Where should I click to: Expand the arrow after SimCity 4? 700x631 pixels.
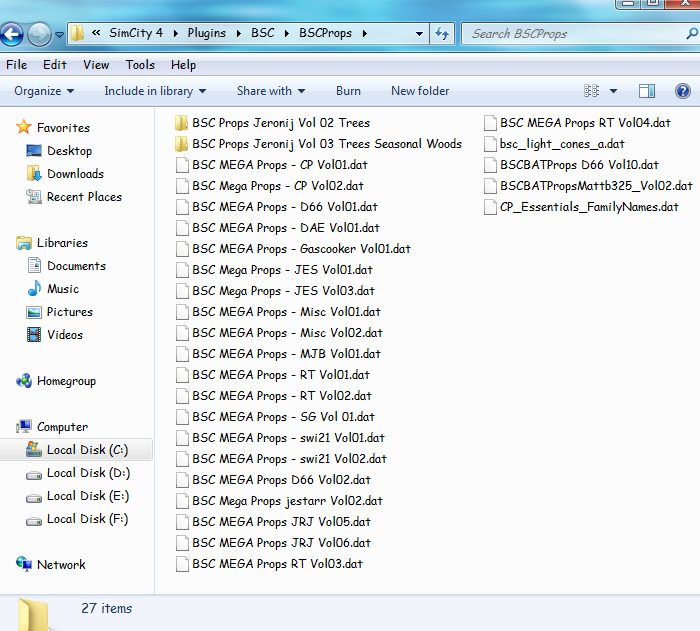click(x=175, y=33)
